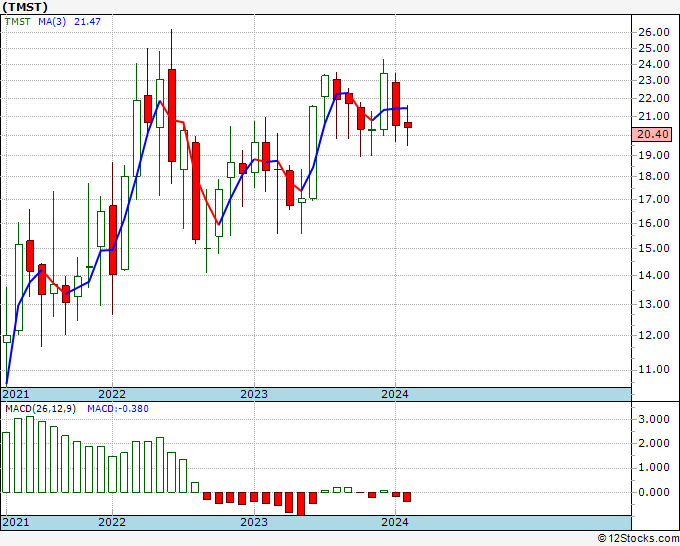
Task: Click the 13.00 price axis label
Action: coord(654,304)
